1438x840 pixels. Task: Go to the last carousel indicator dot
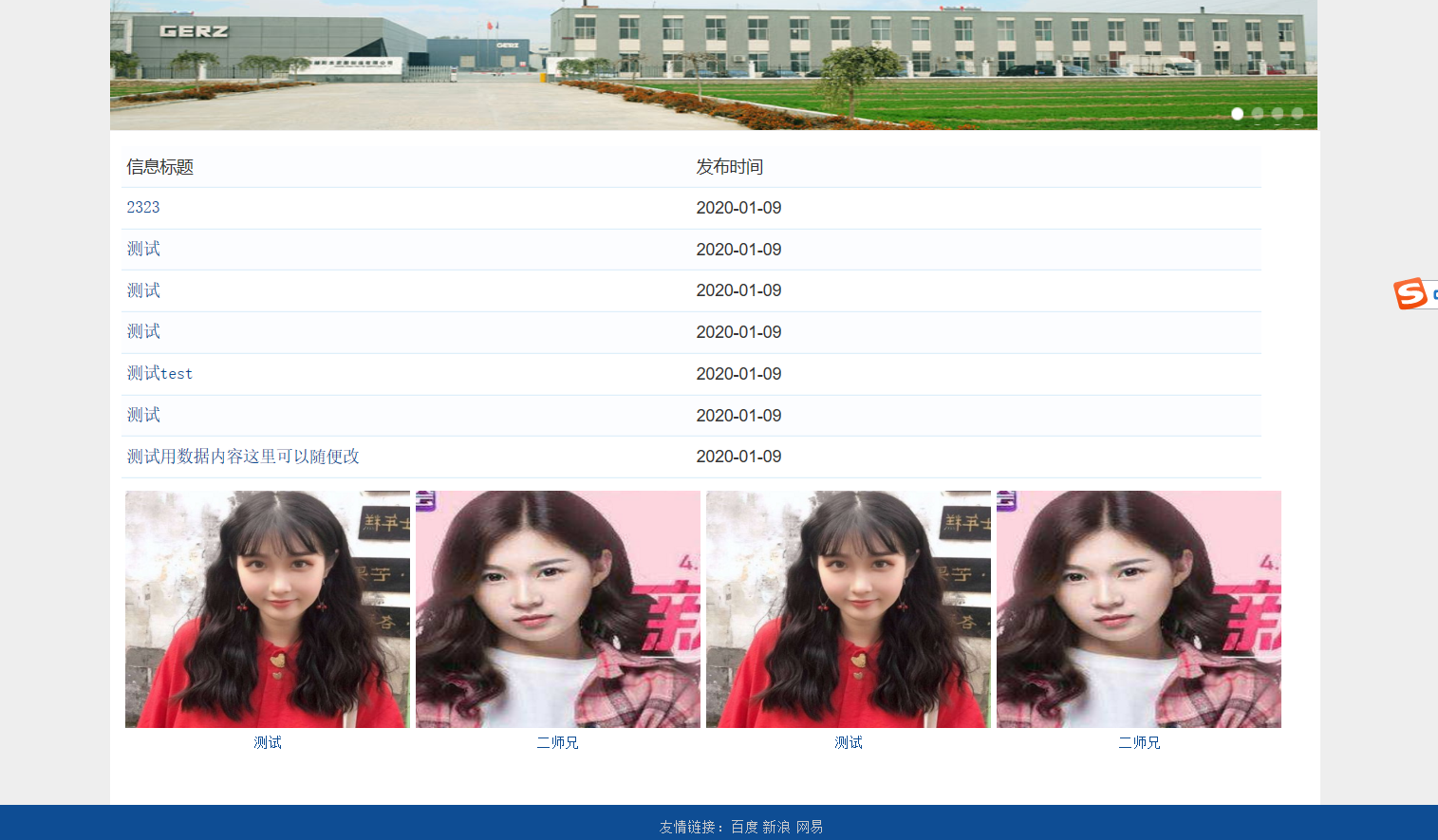tap(1298, 114)
